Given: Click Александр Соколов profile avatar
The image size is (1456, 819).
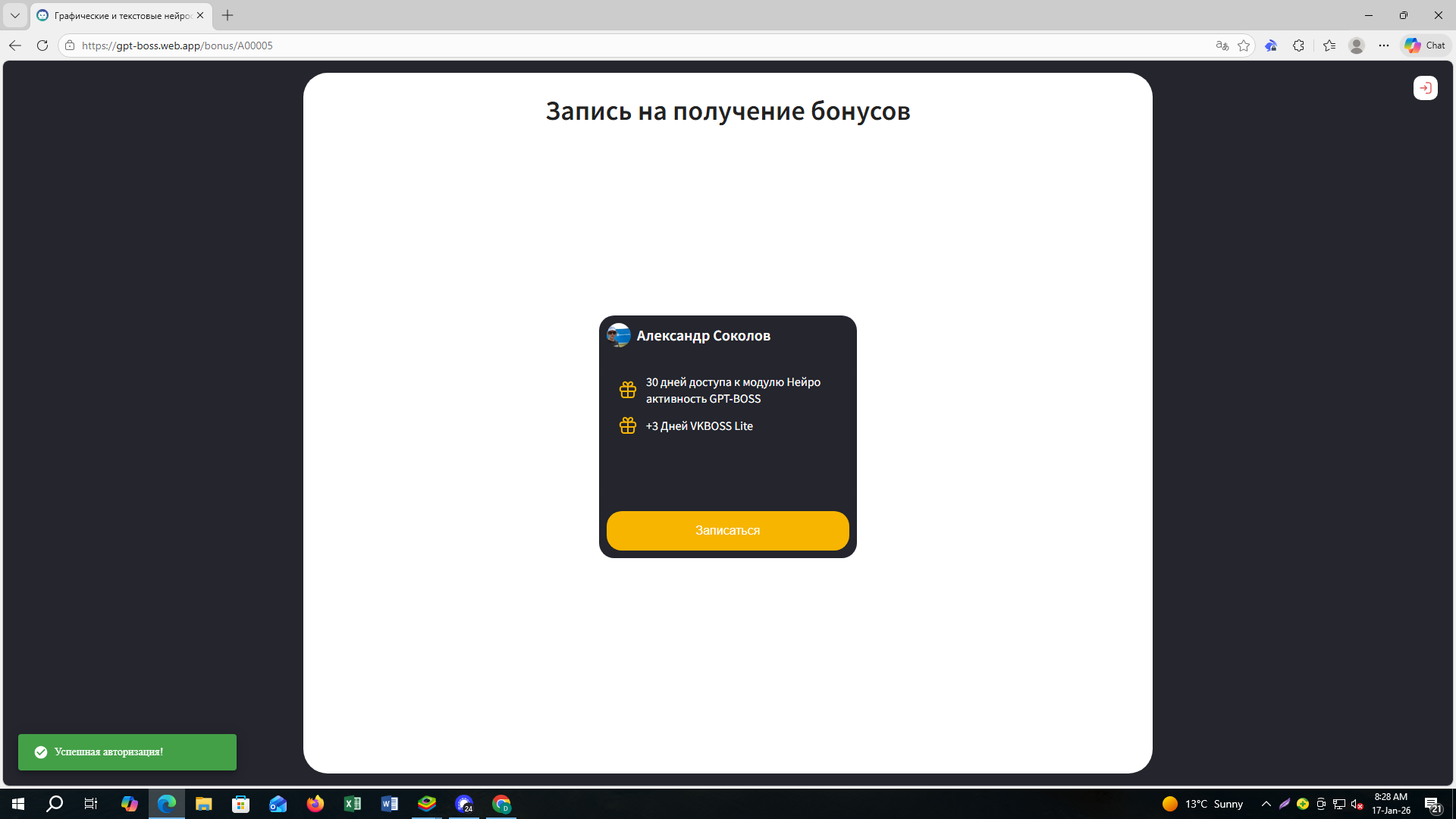Looking at the screenshot, I should [x=619, y=335].
